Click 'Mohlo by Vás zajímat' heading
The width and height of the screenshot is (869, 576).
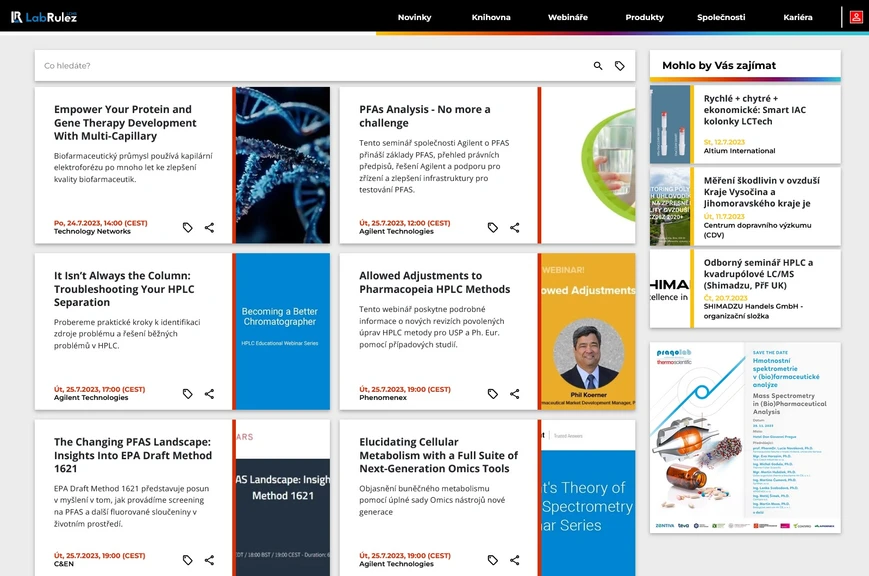click(x=719, y=65)
